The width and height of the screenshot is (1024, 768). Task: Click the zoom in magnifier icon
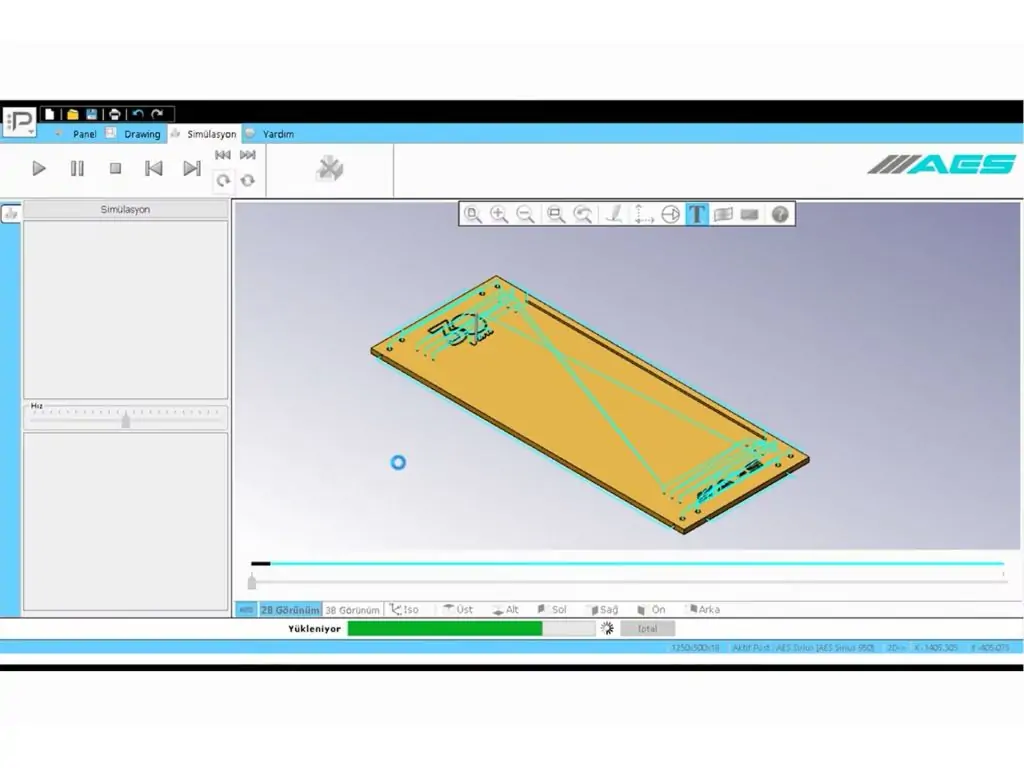[499, 214]
